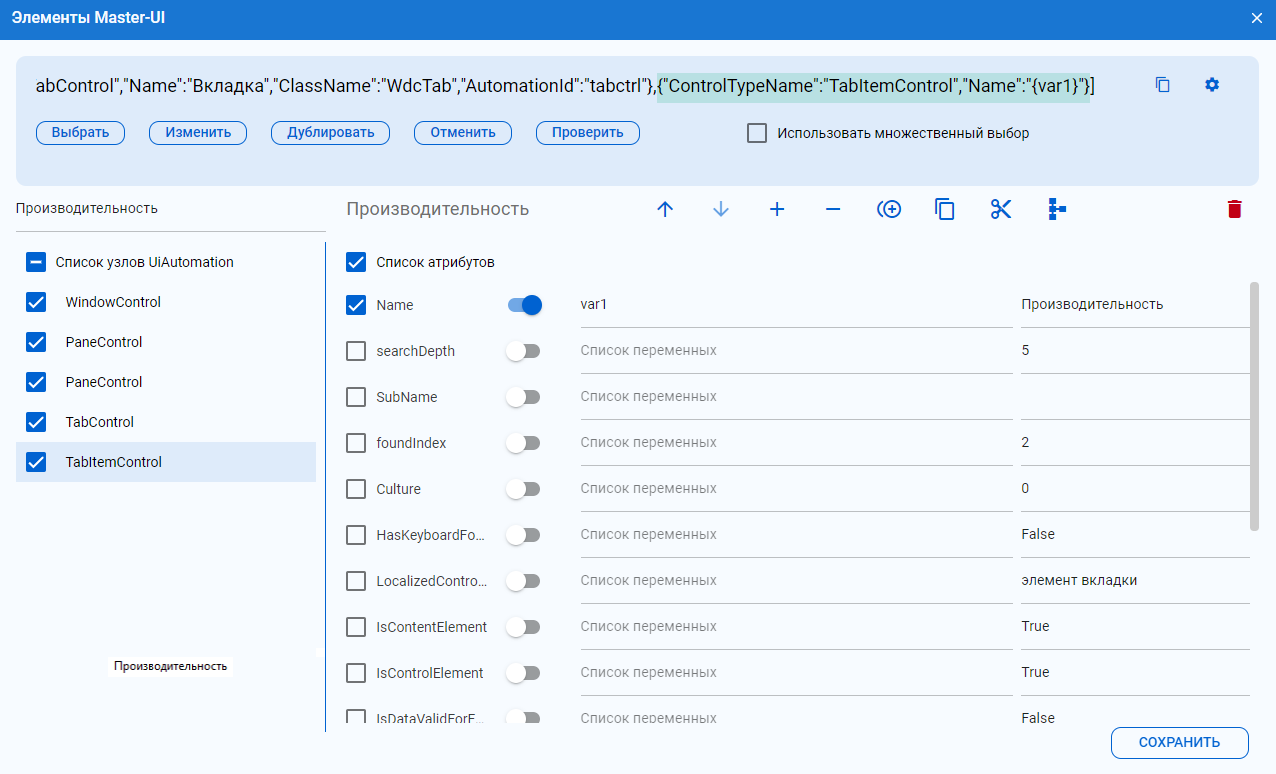Click the move down arrow icon
This screenshot has height=774, width=1276.
721,209
